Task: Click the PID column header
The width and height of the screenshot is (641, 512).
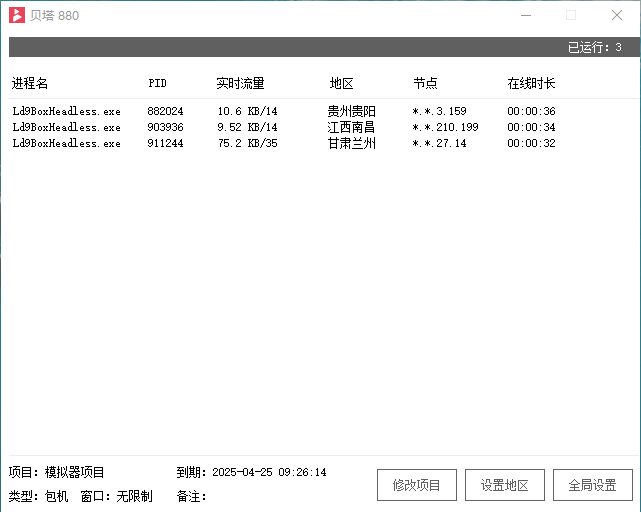Action: coord(157,84)
